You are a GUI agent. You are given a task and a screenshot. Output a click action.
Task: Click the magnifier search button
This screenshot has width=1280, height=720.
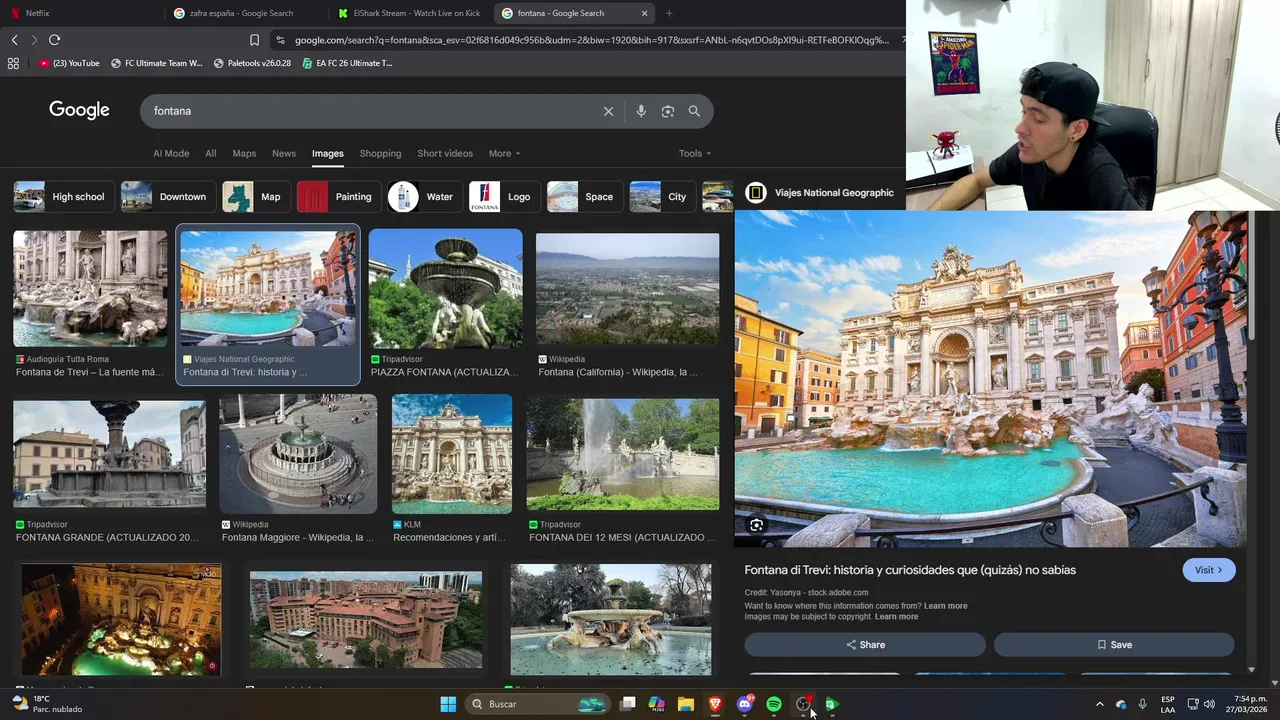pos(694,111)
